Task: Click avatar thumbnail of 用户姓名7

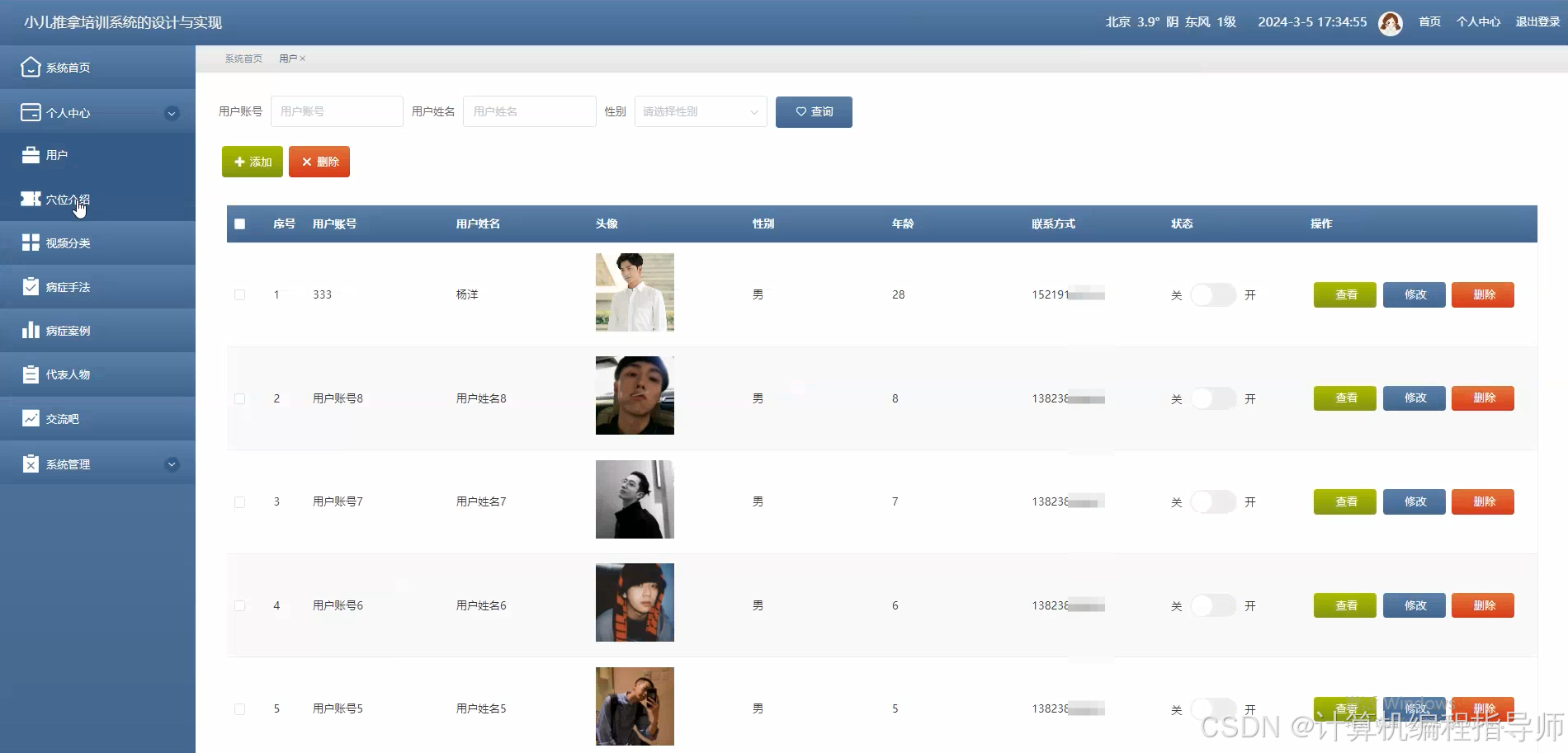Action: (635, 499)
